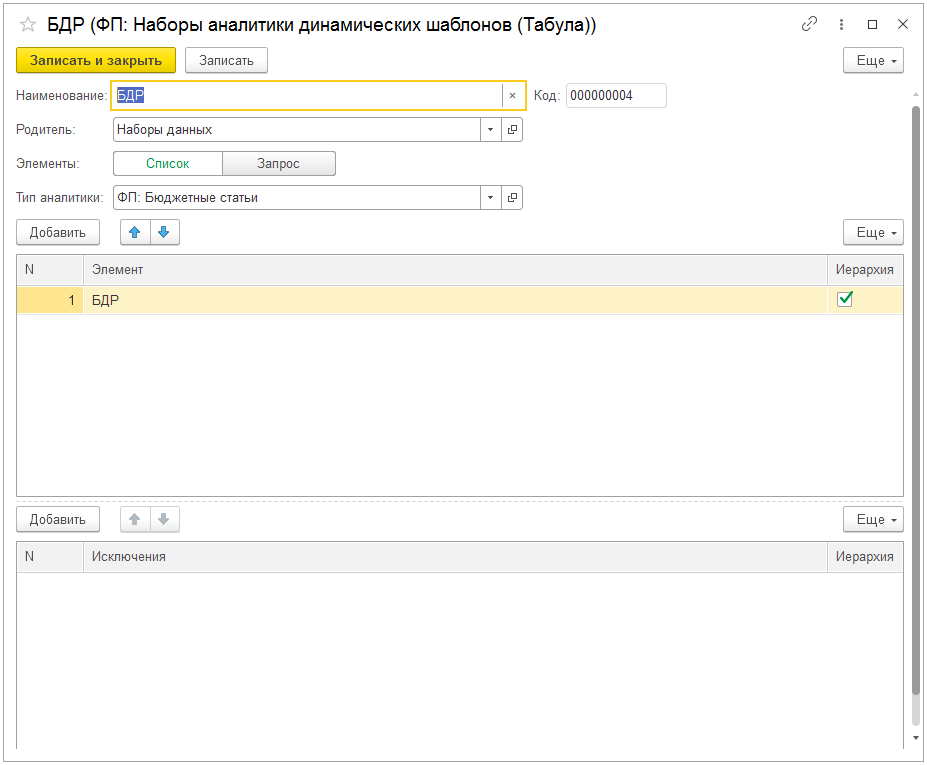This screenshot has height=765, width=927.
Task: Click the Записать button
Action: (x=226, y=60)
